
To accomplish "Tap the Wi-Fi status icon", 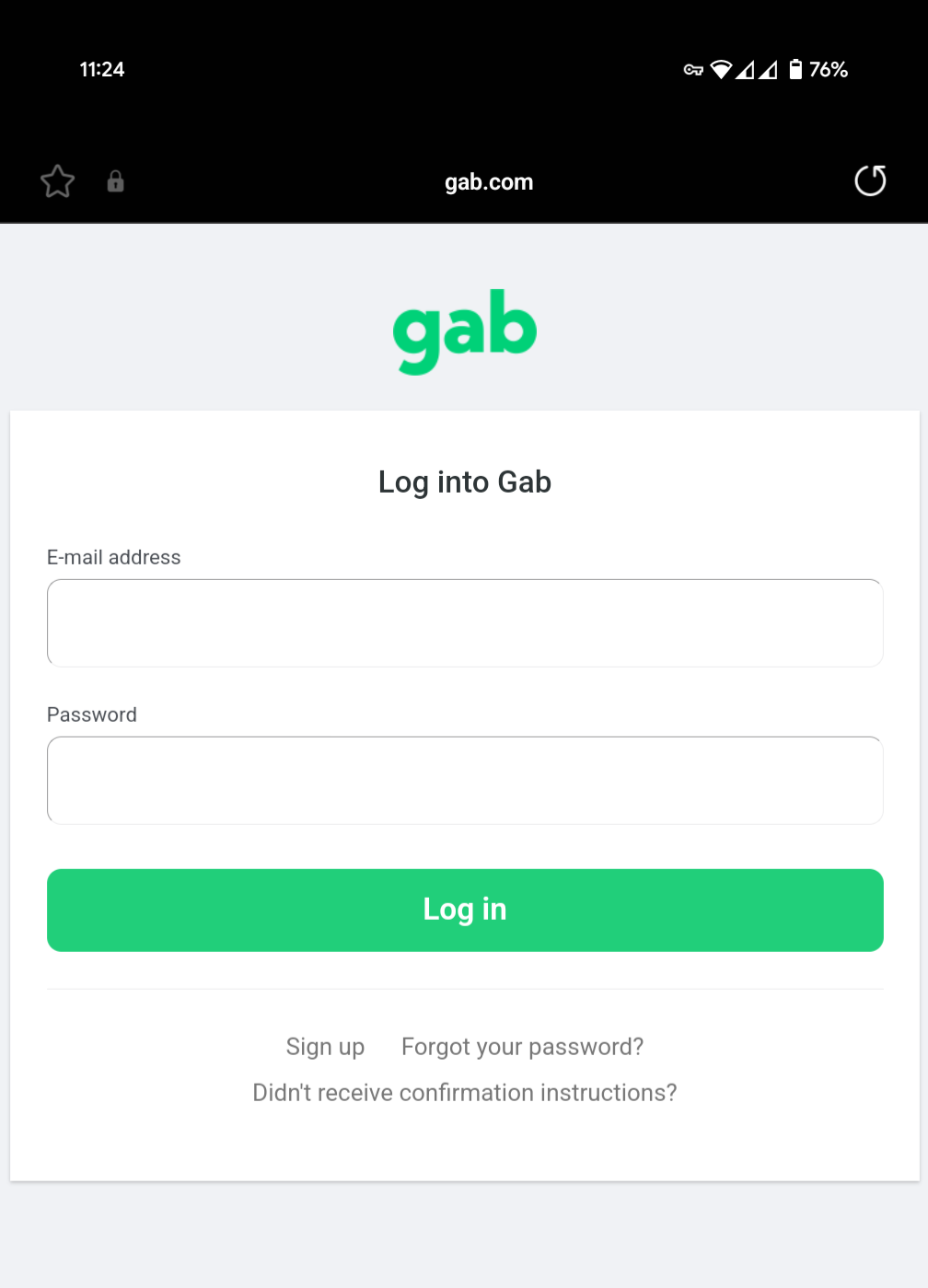I will point(722,70).
